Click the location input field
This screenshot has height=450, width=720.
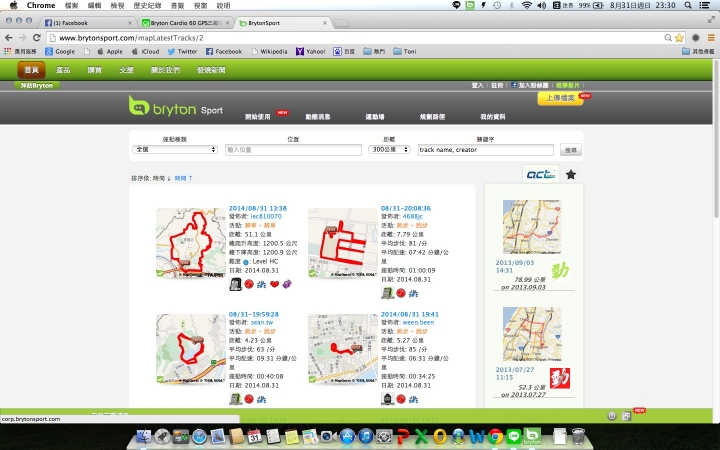[x=293, y=150]
